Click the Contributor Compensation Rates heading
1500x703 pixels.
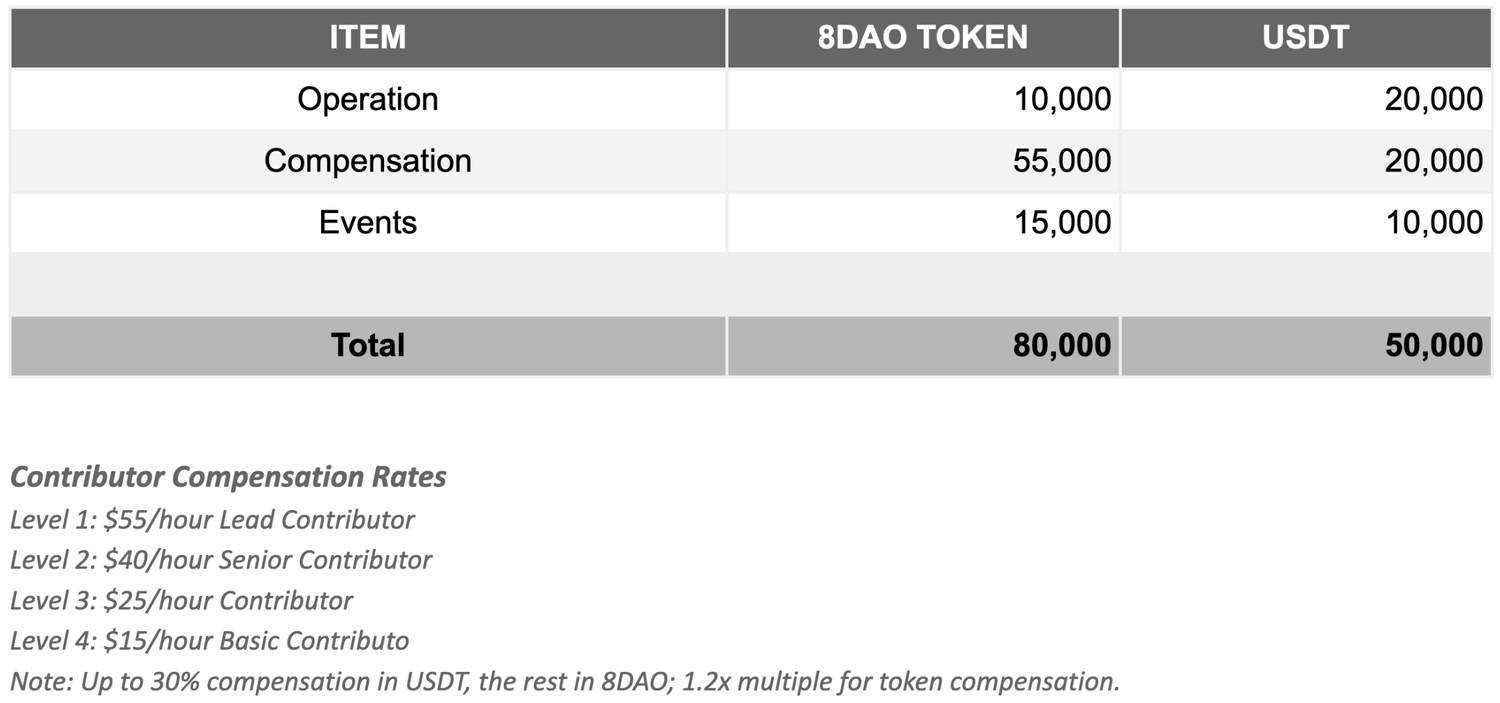(228, 477)
